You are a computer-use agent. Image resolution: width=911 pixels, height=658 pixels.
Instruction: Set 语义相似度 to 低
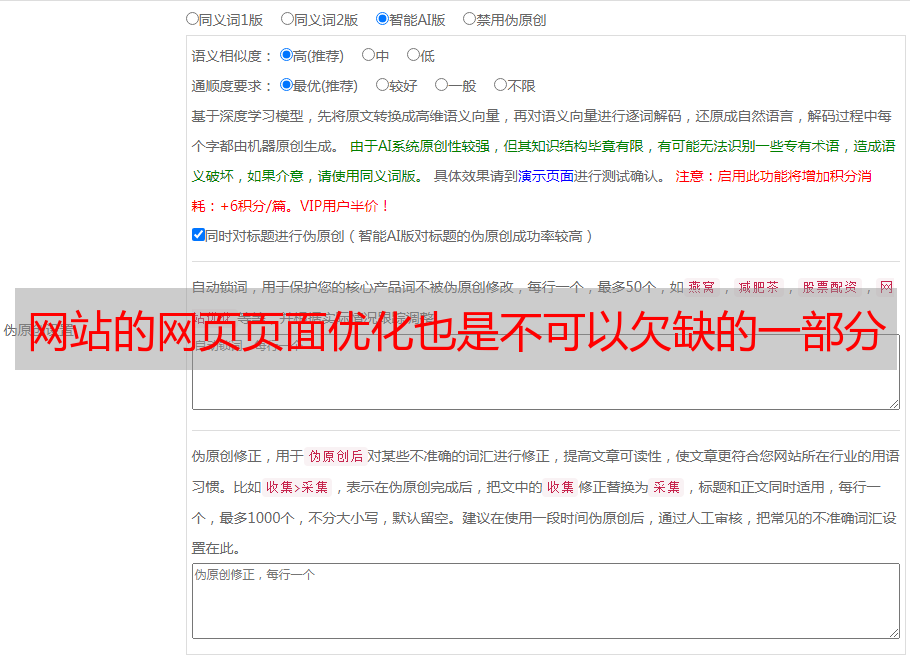tap(413, 55)
